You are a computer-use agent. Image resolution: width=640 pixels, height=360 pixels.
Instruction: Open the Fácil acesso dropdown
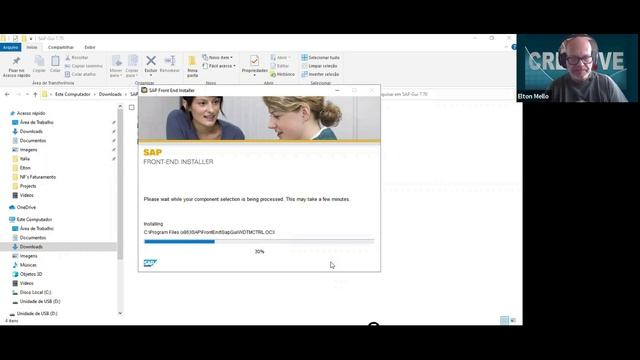pyautogui.click(x=219, y=66)
